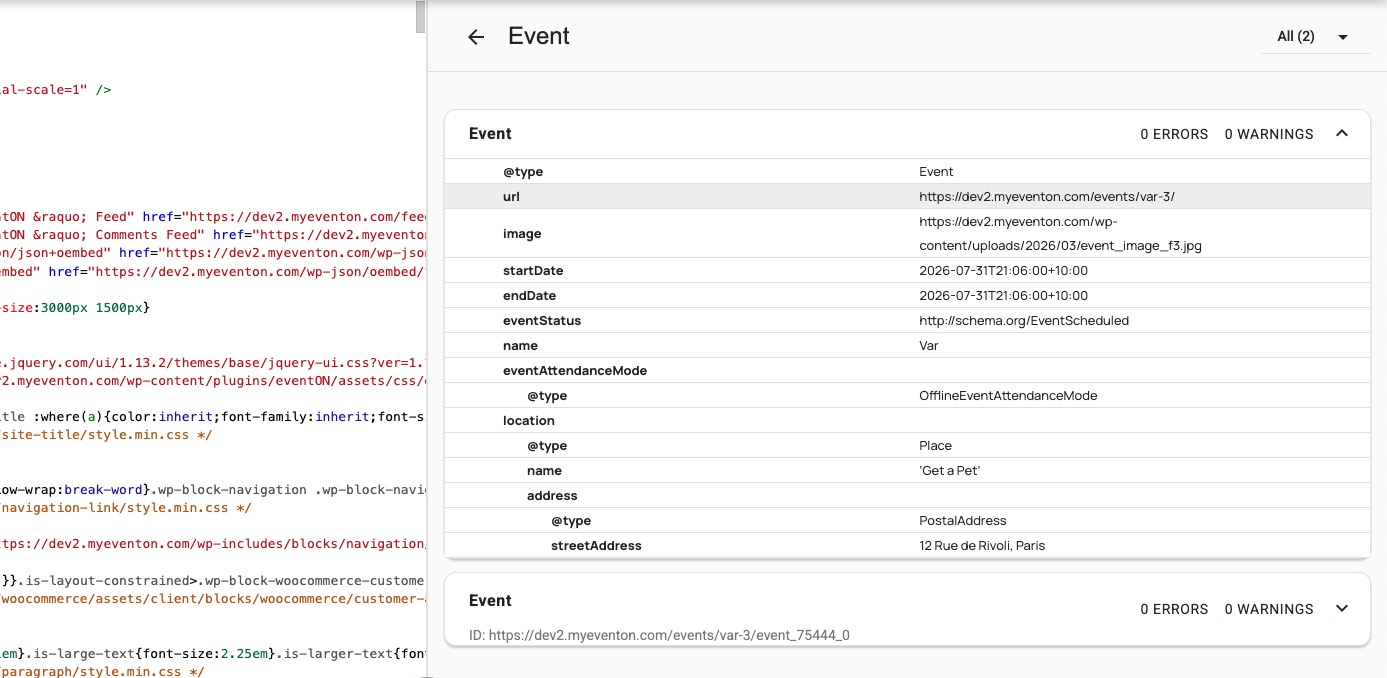1387x678 pixels.
Task: Select the endDate row label
Action: (529, 296)
